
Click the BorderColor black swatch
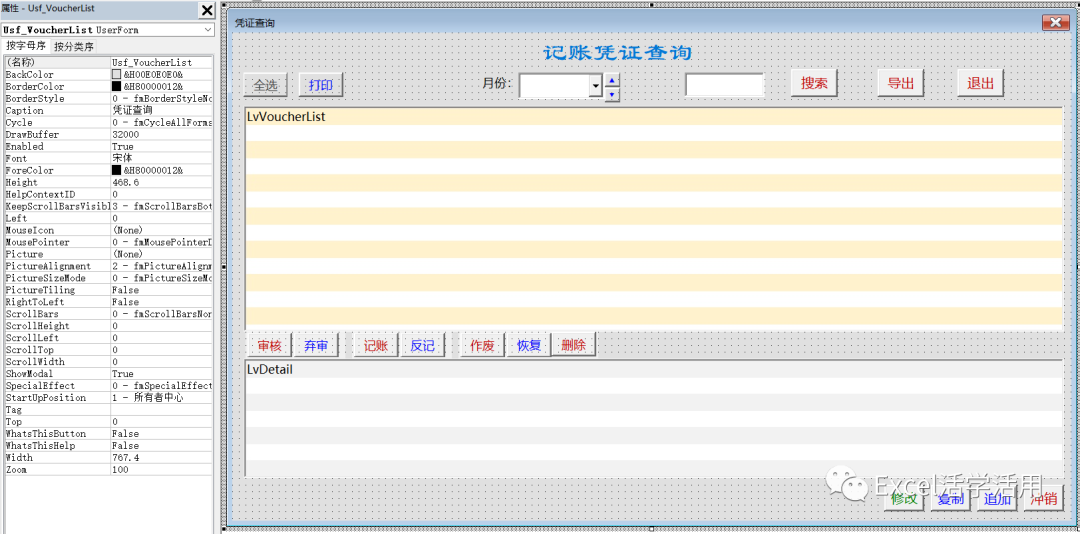pyautogui.click(x=116, y=87)
